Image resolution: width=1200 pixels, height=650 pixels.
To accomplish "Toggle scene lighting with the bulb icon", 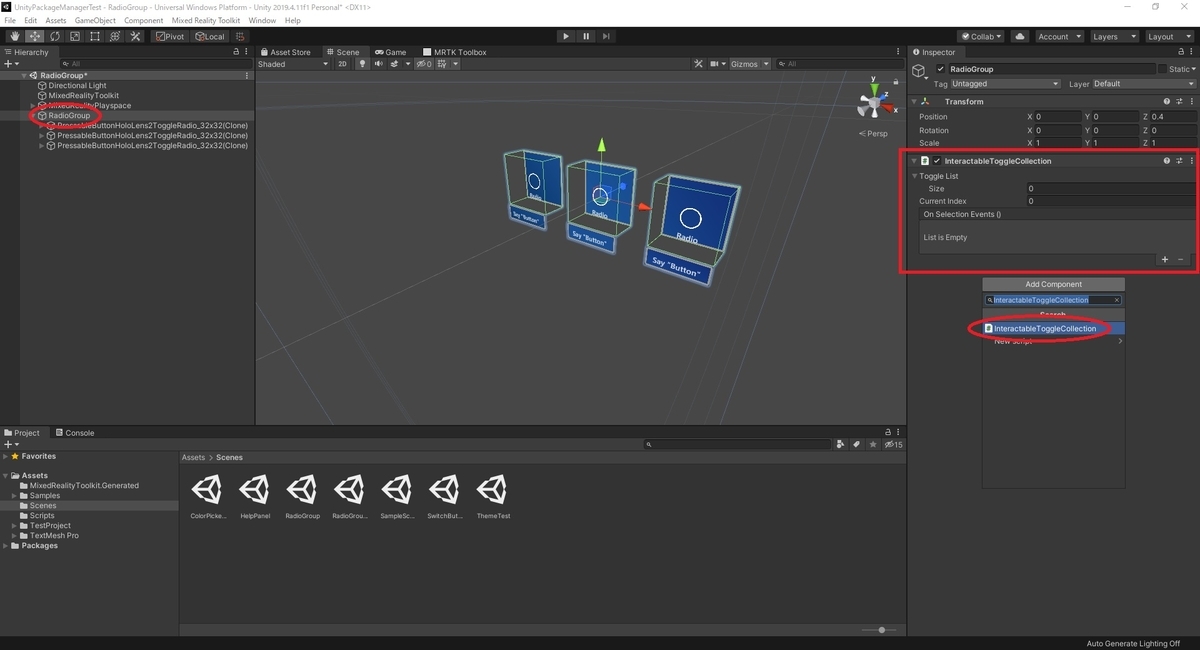I will 363,64.
